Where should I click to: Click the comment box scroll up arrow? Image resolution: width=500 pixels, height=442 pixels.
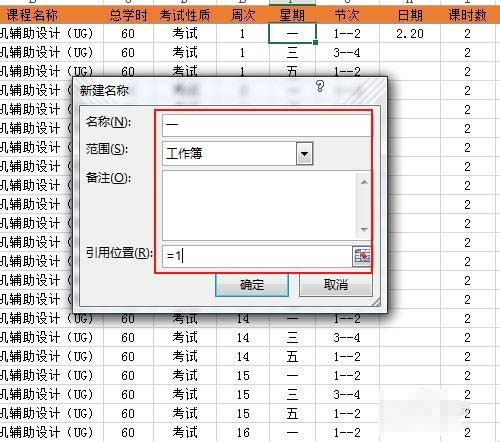[x=364, y=182]
